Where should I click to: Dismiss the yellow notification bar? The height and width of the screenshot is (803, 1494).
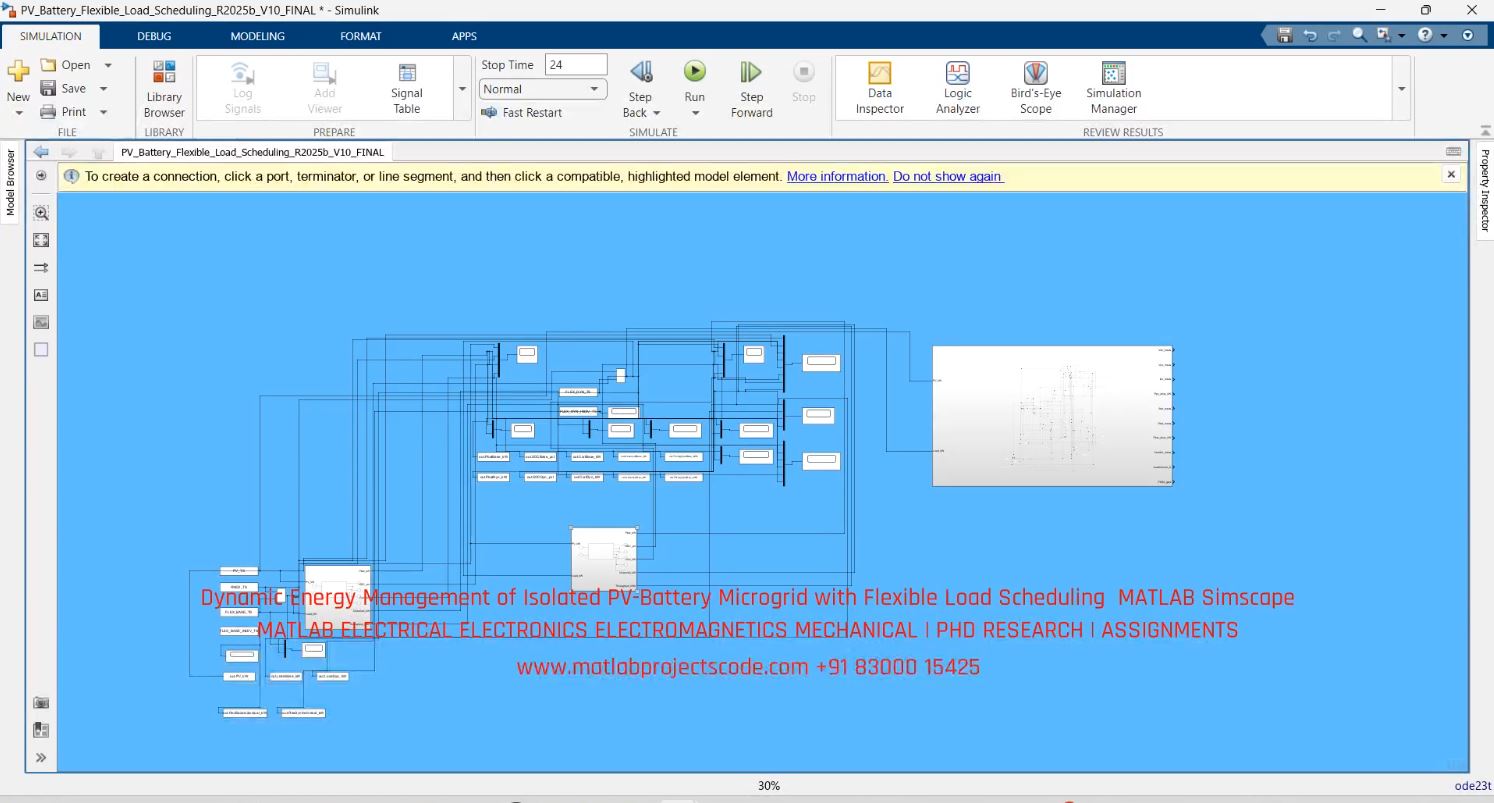click(1451, 174)
